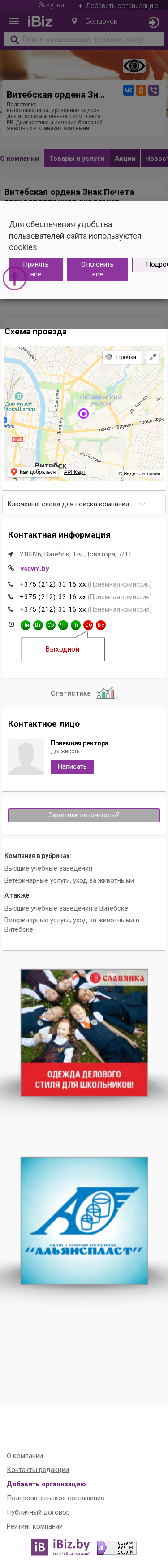The height and width of the screenshot is (1568, 168).
Task: Click the VK social share icon
Action: pyautogui.click(x=129, y=90)
